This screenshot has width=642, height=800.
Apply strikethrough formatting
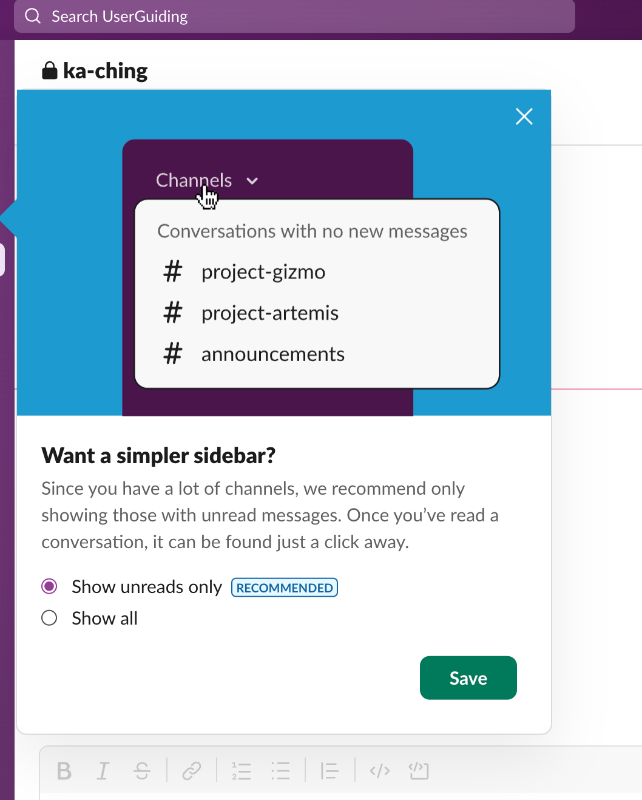142,770
